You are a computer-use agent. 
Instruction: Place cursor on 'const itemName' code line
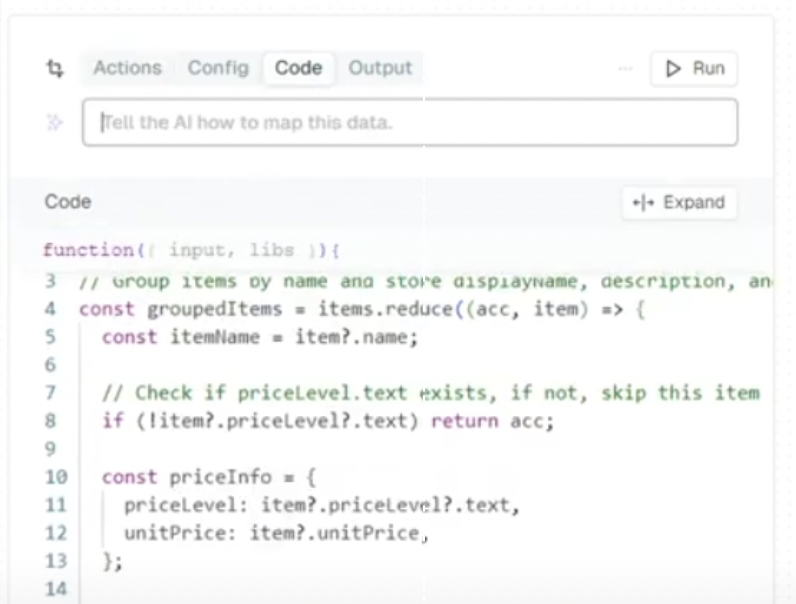259,337
